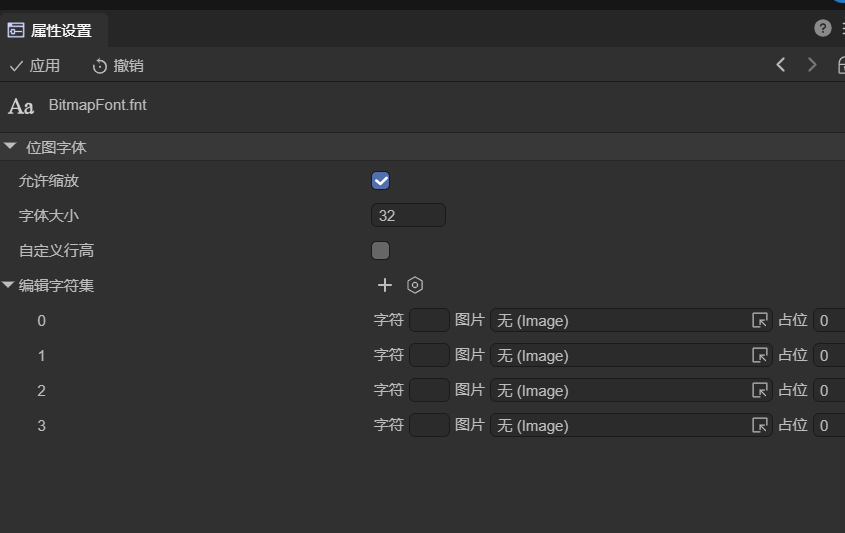Collapse the 位图字体 section
Image resolution: width=845 pixels, height=533 pixels.
10,147
